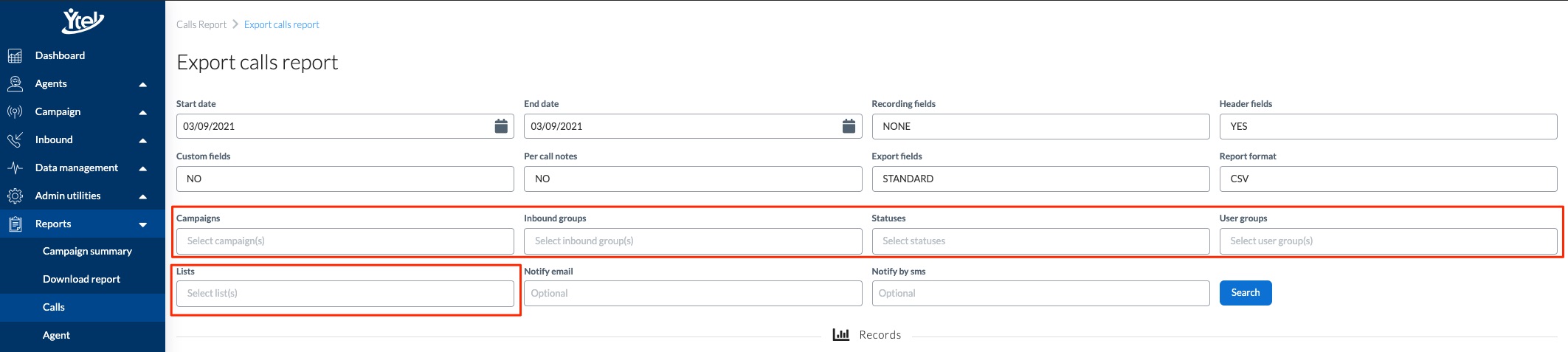Collapse the Reports menu arrow

tap(143, 224)
